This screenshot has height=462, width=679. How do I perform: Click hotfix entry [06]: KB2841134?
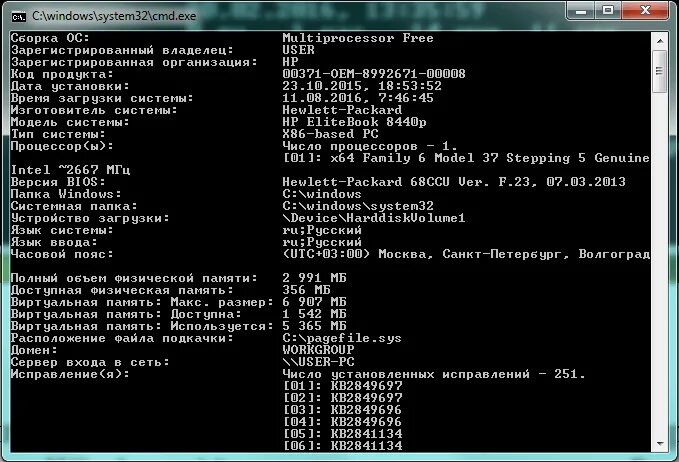[x=342, y=446]
